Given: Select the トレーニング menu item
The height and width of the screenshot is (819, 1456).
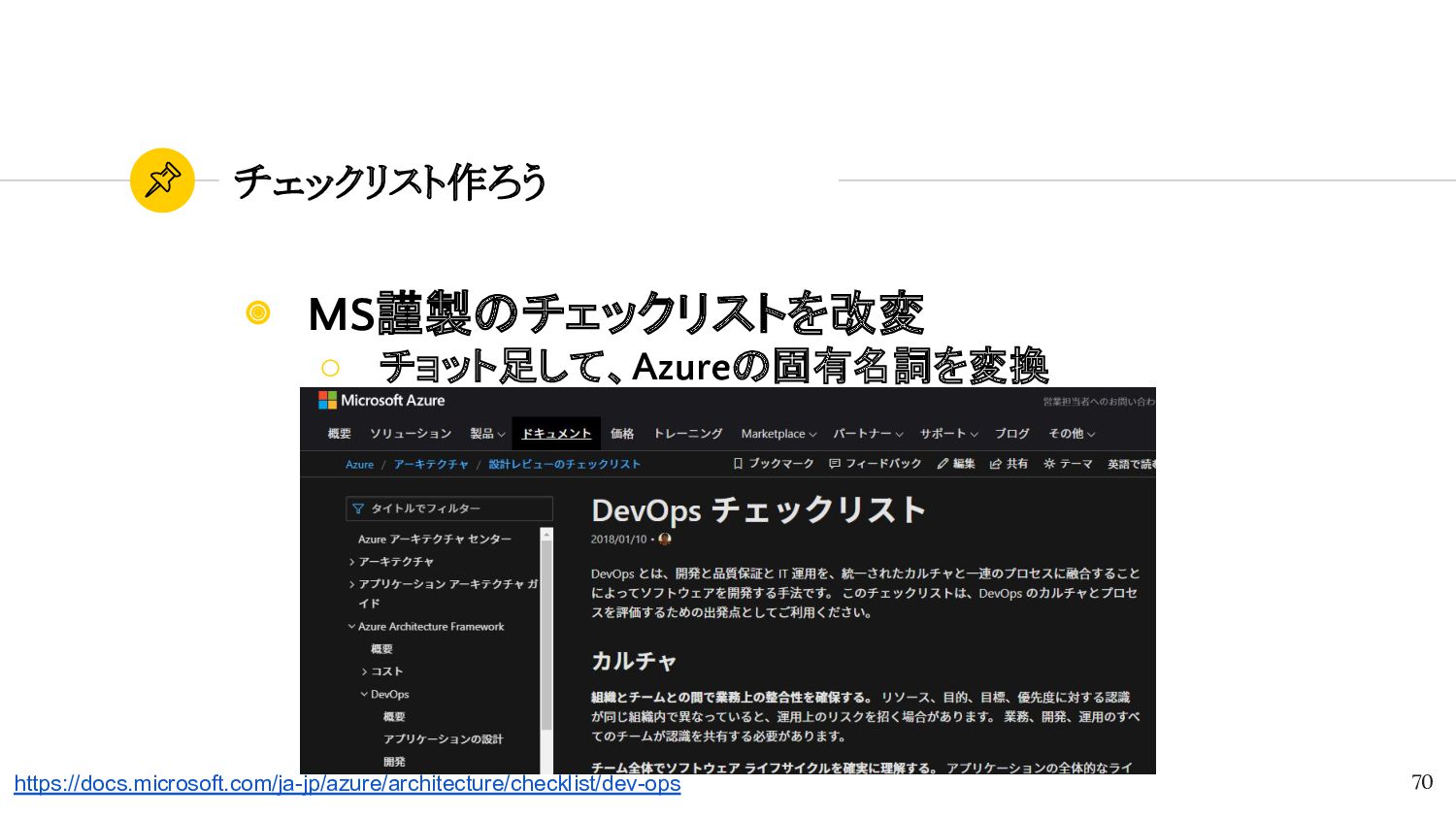Looking at the screenshot, I should 688,434.
